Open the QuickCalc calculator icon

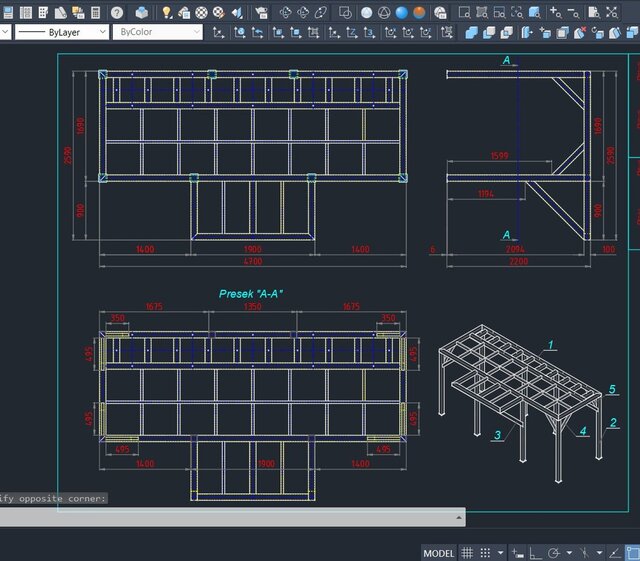click(95, 13)
